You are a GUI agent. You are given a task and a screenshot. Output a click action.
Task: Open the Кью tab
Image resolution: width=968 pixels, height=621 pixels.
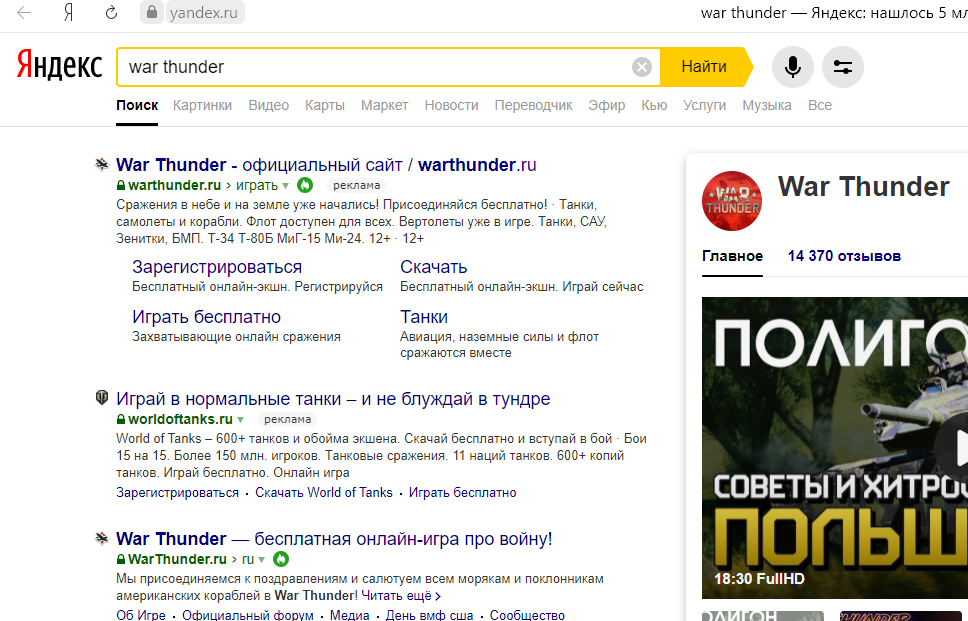[654, 106]
